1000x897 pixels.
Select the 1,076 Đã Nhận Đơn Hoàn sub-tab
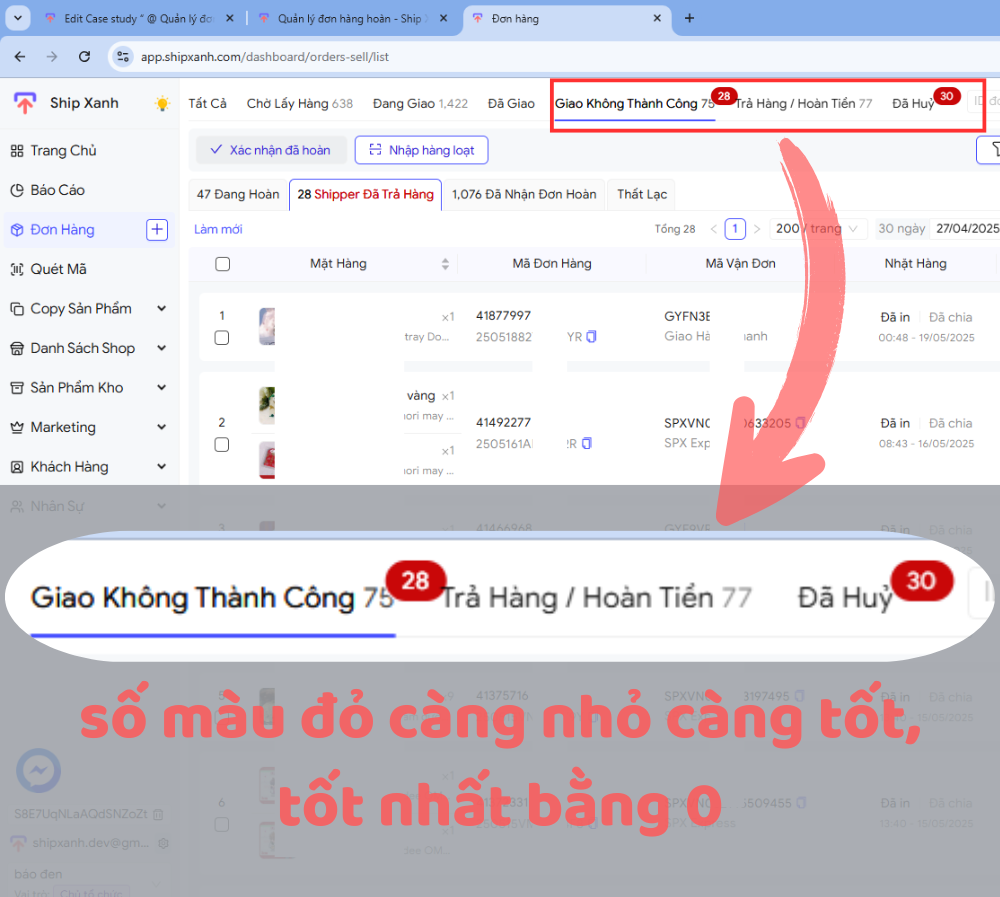pos(524,195)
